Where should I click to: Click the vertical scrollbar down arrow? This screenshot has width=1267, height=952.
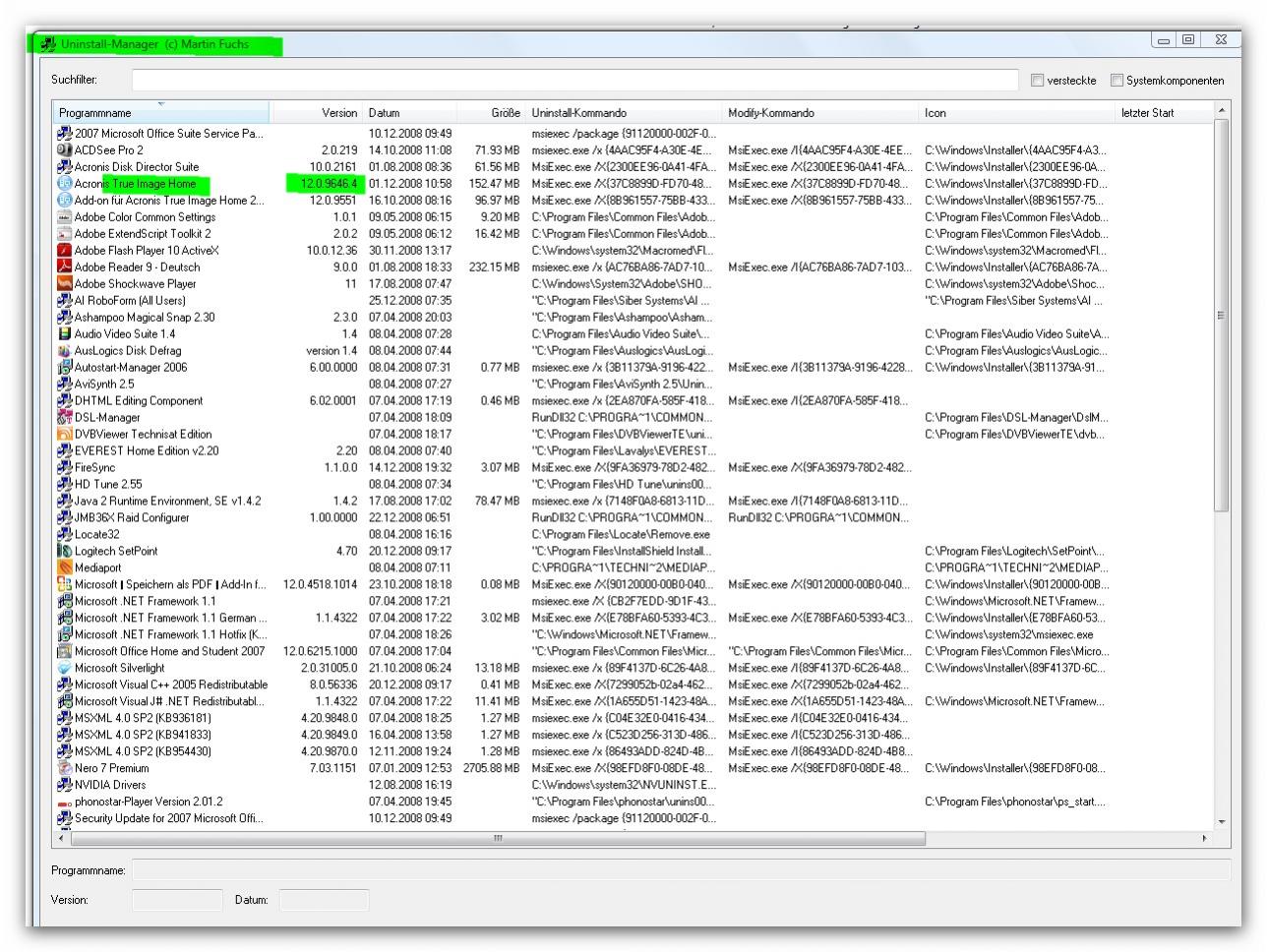coord(1222,822)
